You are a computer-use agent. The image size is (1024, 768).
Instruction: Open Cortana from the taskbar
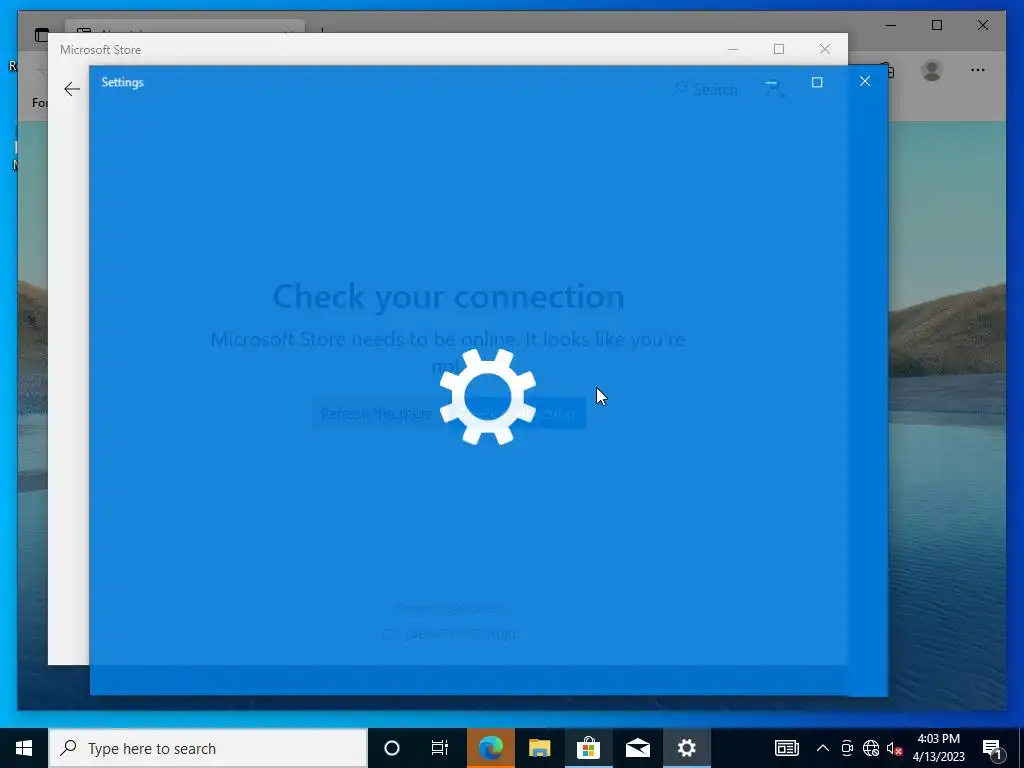click(x=392, y=748)
